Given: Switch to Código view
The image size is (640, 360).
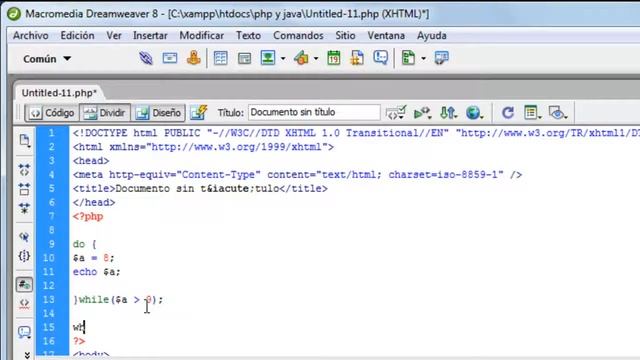Looking at the screenshot, I should [52, 113].
